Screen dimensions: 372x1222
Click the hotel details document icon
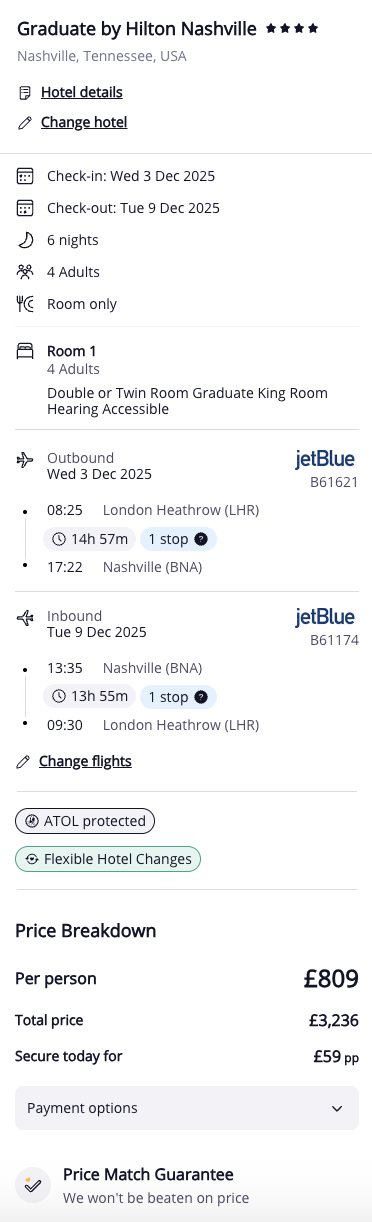[x=25, y=93]
